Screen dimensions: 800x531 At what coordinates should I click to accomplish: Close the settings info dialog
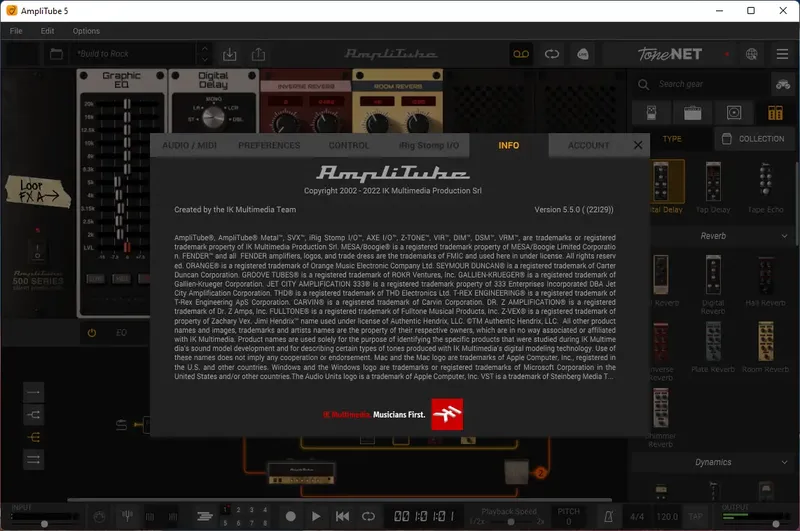638,145
